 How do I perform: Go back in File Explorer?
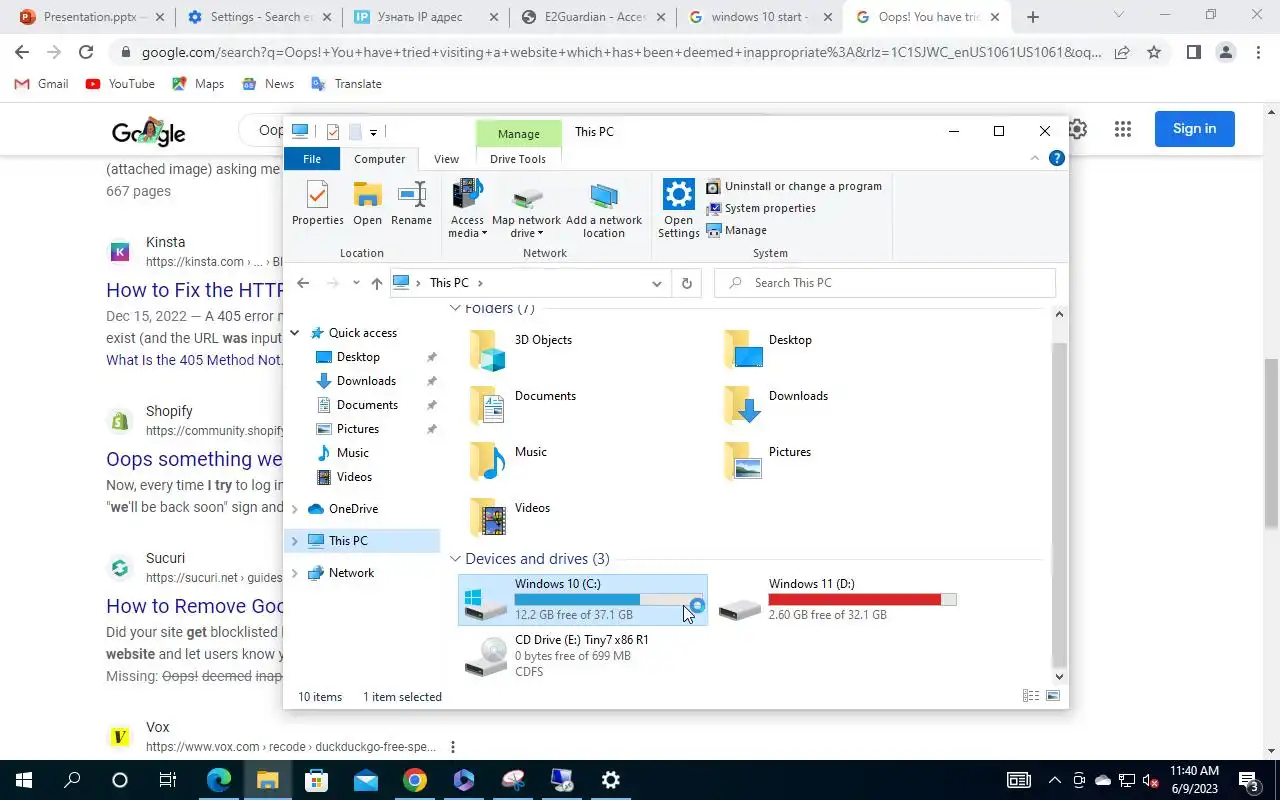[x=303, y=283]
